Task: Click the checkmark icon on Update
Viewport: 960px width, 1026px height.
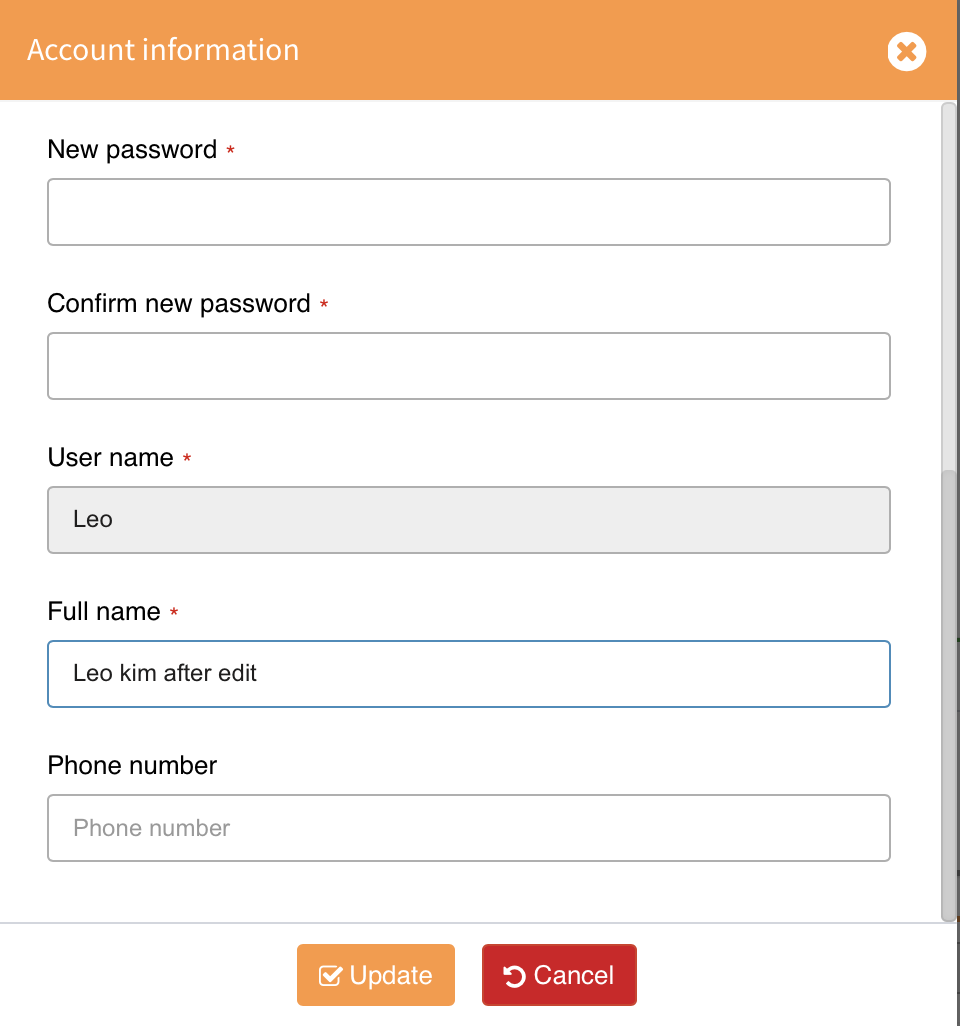Action: click(x=330, y=976)
